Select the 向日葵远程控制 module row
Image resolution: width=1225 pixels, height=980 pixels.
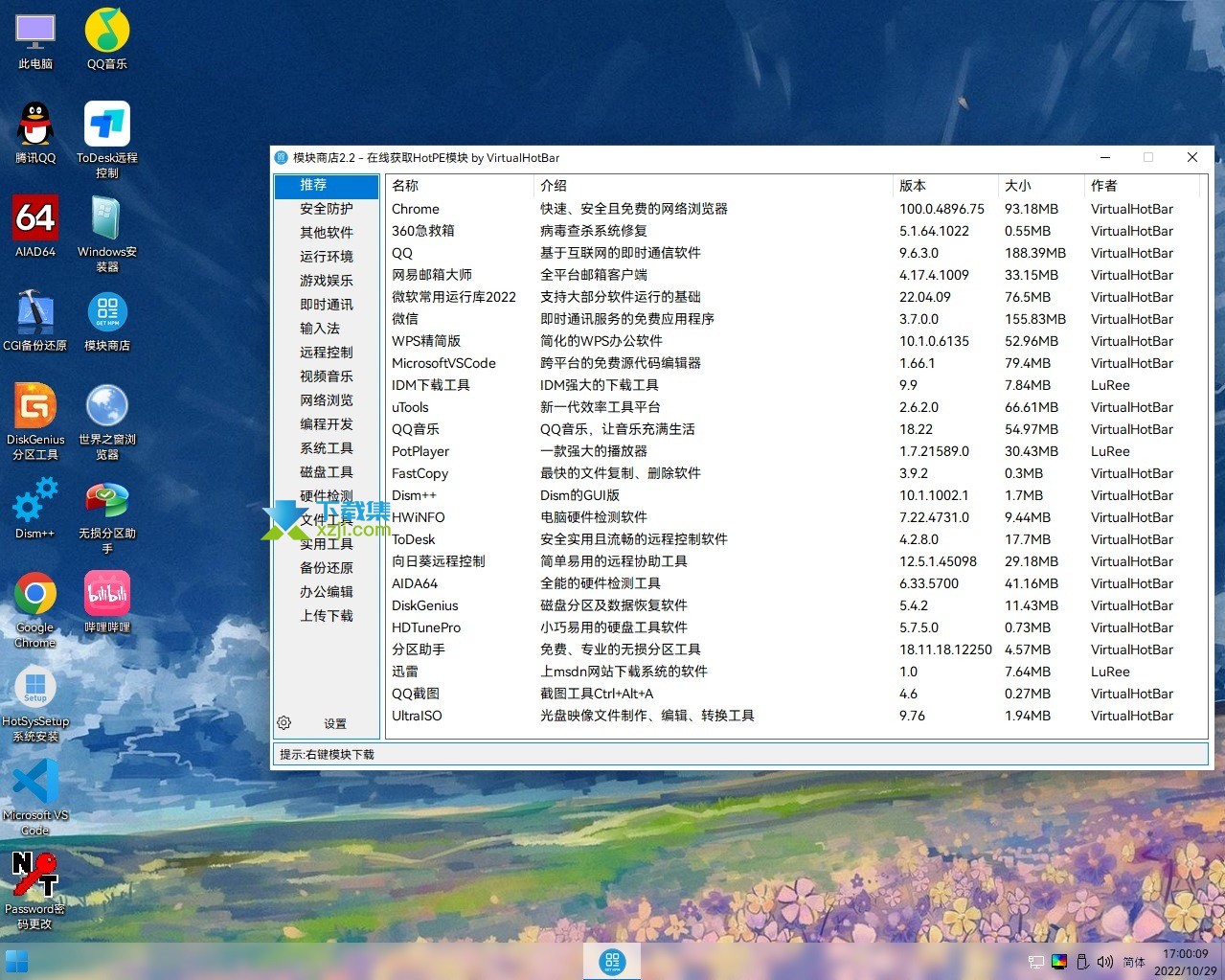(x=795, y=561)
